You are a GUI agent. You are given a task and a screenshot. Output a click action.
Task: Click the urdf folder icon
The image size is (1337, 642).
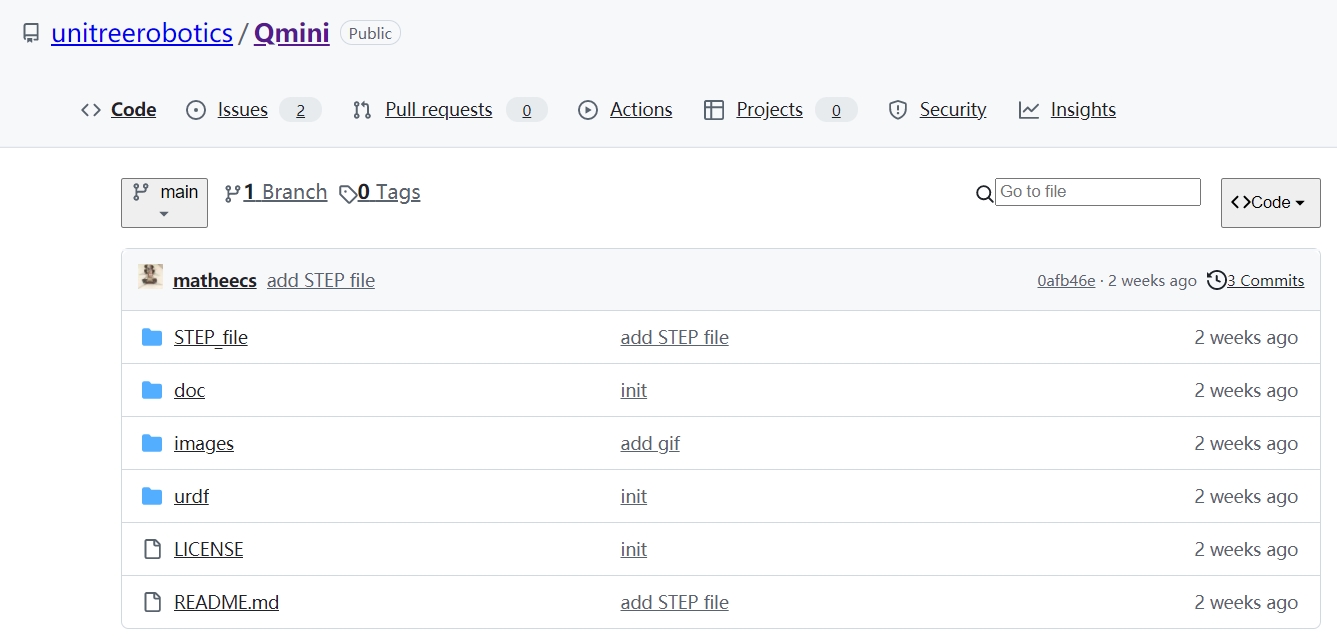coord(152,497)
